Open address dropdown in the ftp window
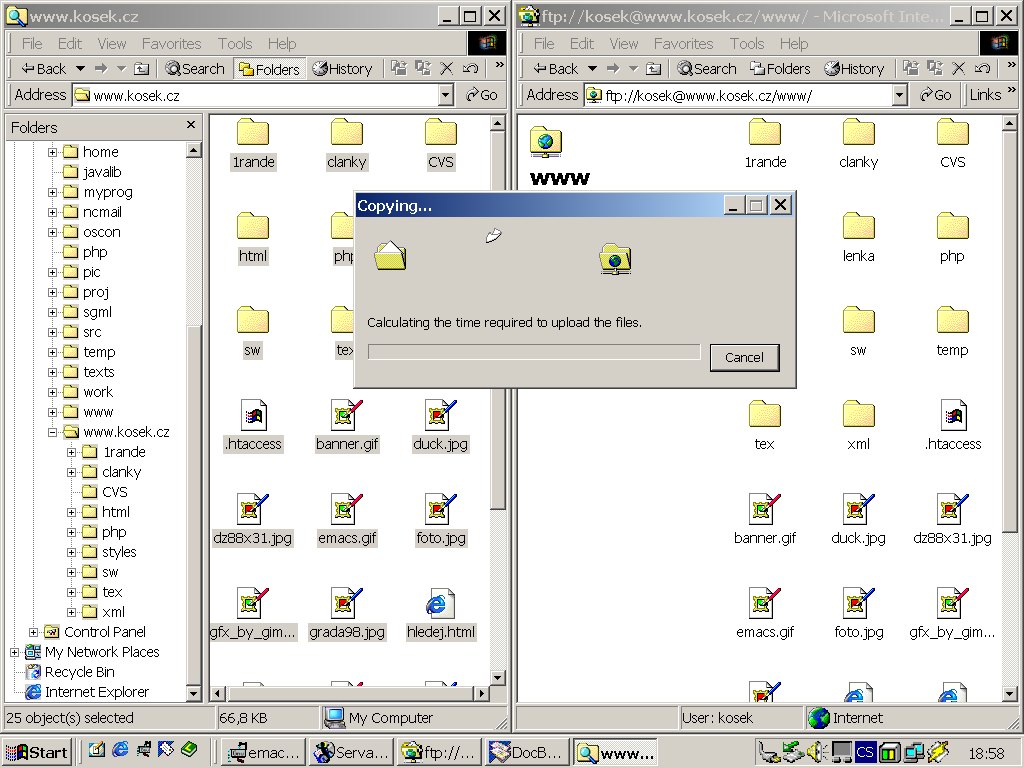Viewport: 1024px width, 768px height. (x=900, y=95)
